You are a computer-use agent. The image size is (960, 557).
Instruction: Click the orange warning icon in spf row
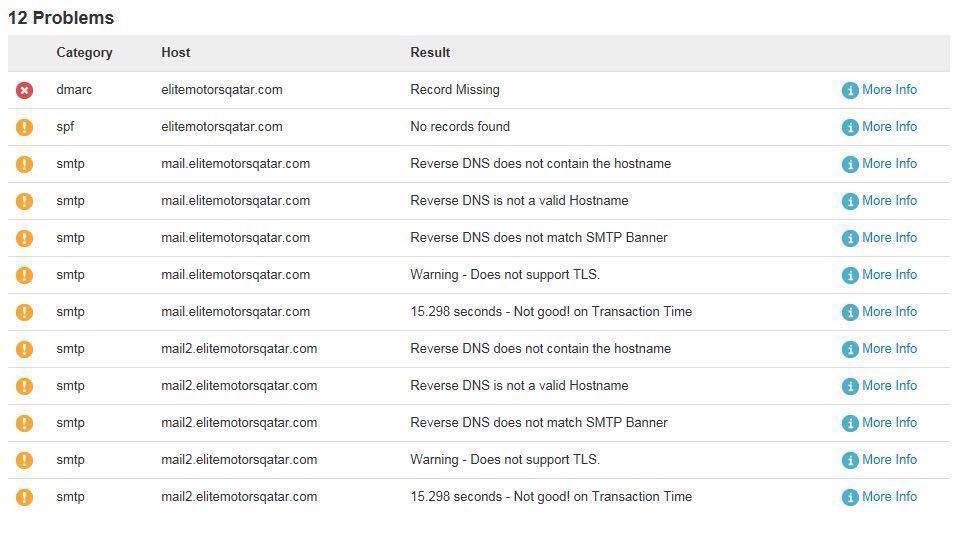(25, 127)
